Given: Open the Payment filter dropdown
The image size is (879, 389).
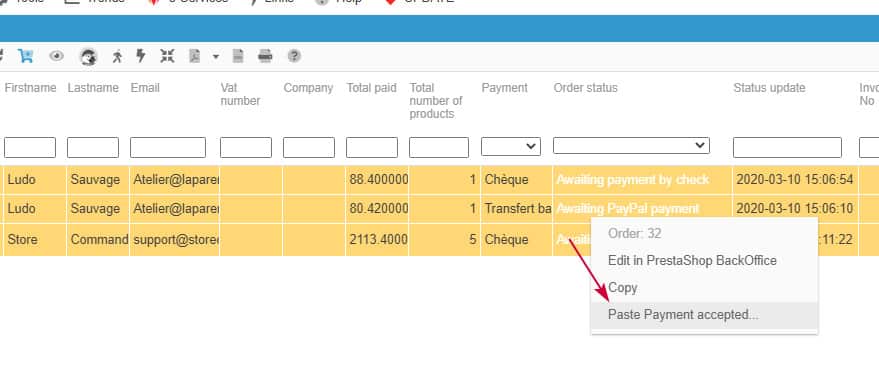Looking at the screenshot, I should [511, 146].
